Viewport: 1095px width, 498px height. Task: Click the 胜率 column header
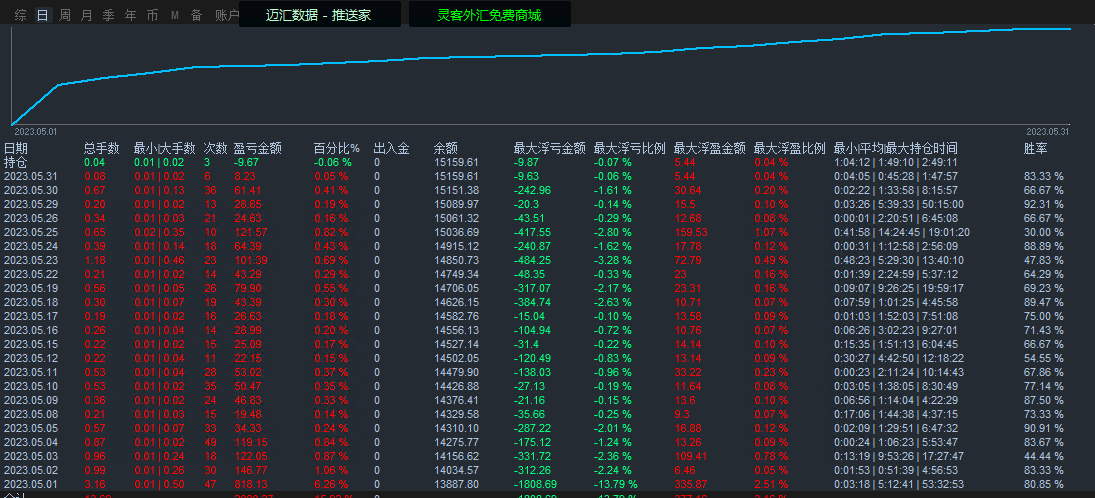point(1036,148)
